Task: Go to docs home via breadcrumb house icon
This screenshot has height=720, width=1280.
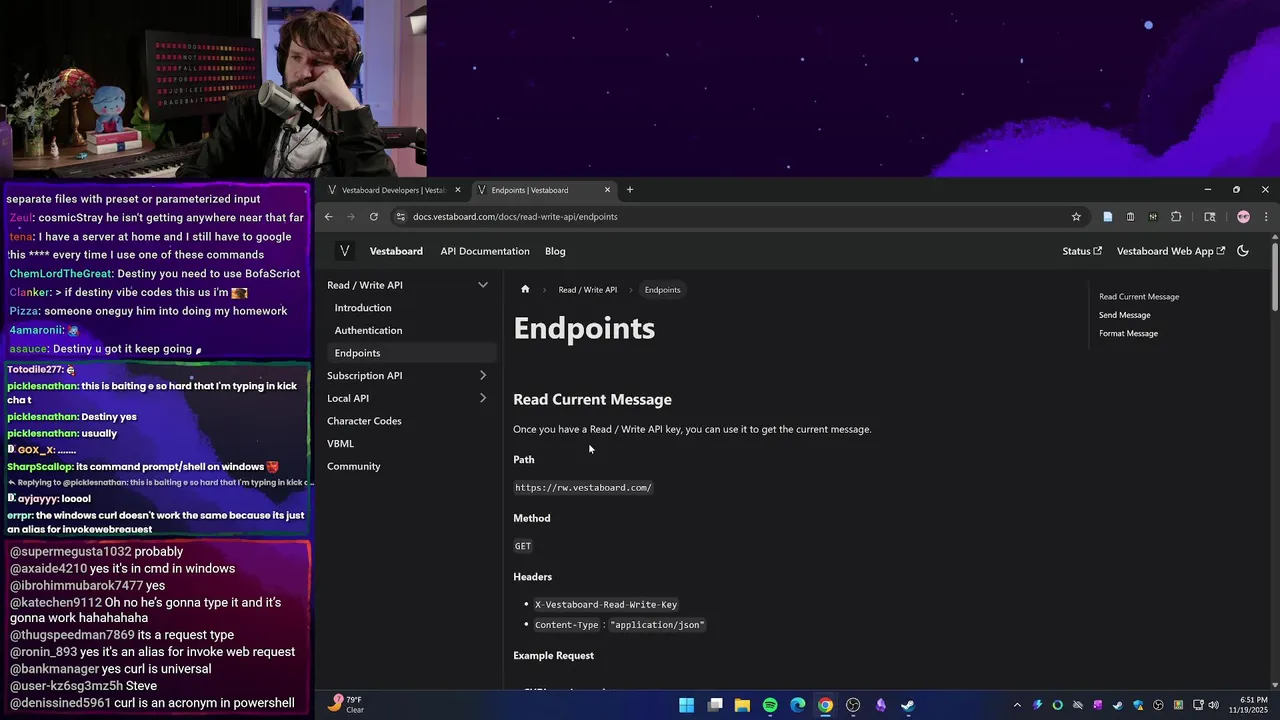Action: 525,290
